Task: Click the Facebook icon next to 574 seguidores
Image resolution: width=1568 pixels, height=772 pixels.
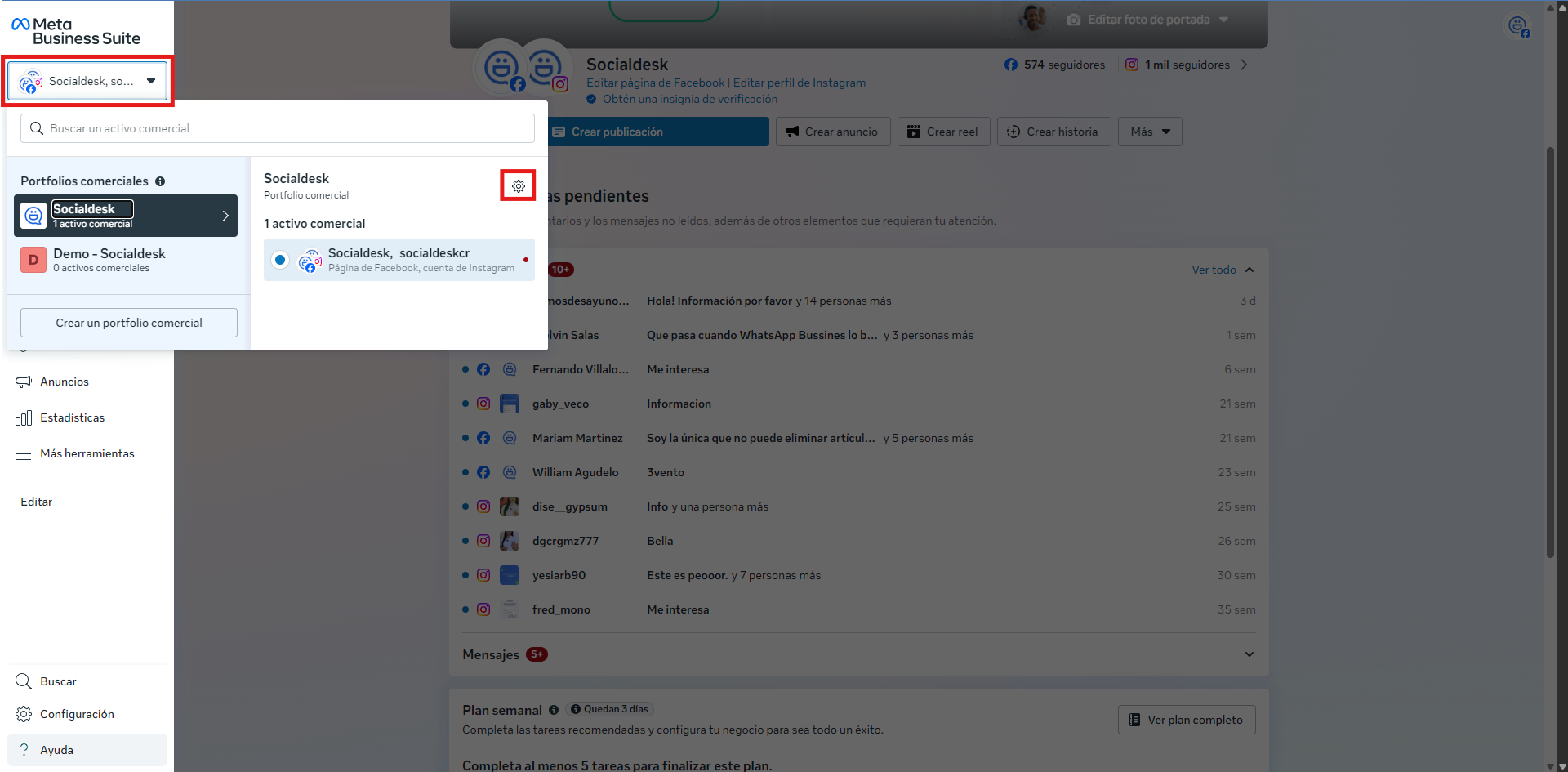Action: (1011, 65)
